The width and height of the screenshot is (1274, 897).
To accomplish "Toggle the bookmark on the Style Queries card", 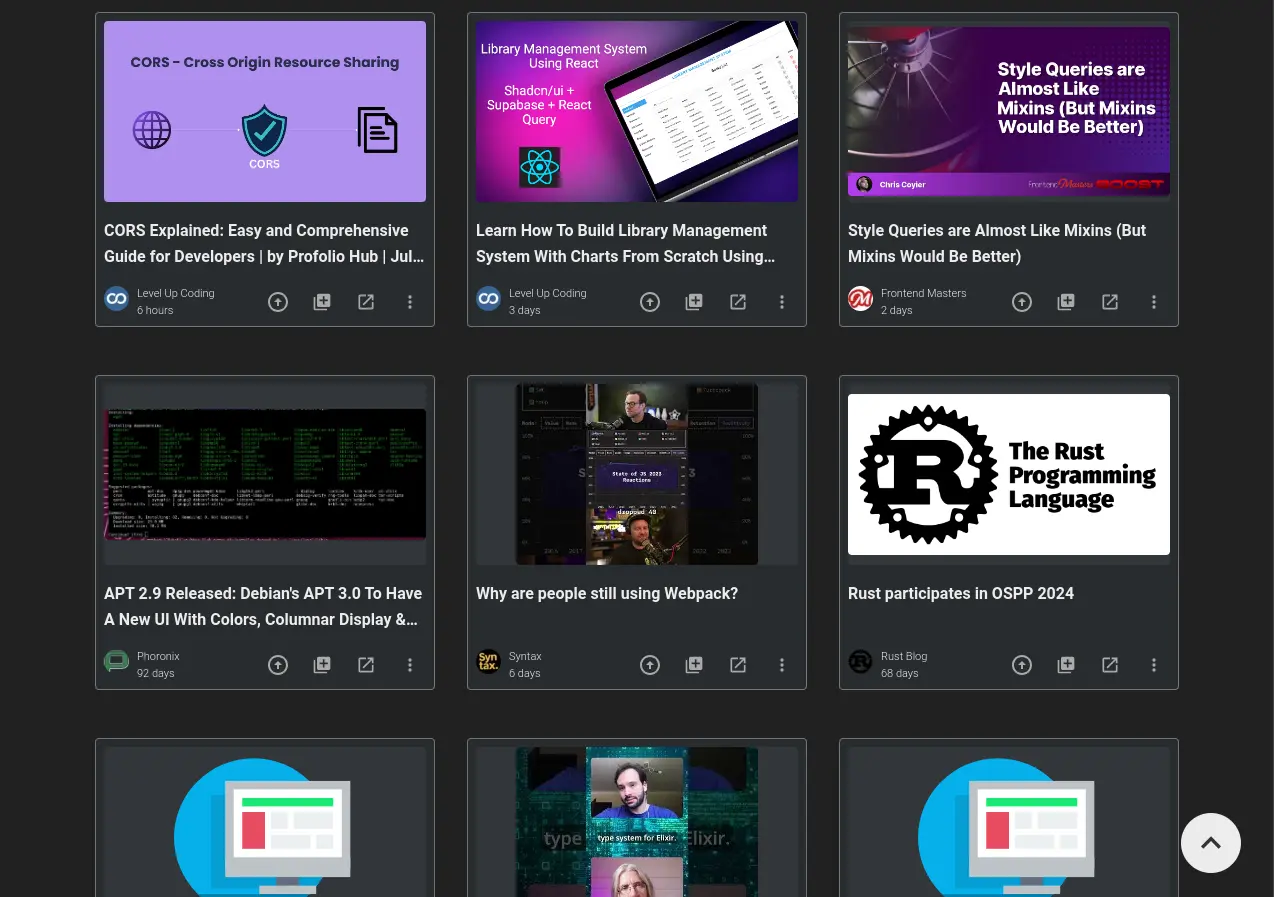I will click(1066, 302).
